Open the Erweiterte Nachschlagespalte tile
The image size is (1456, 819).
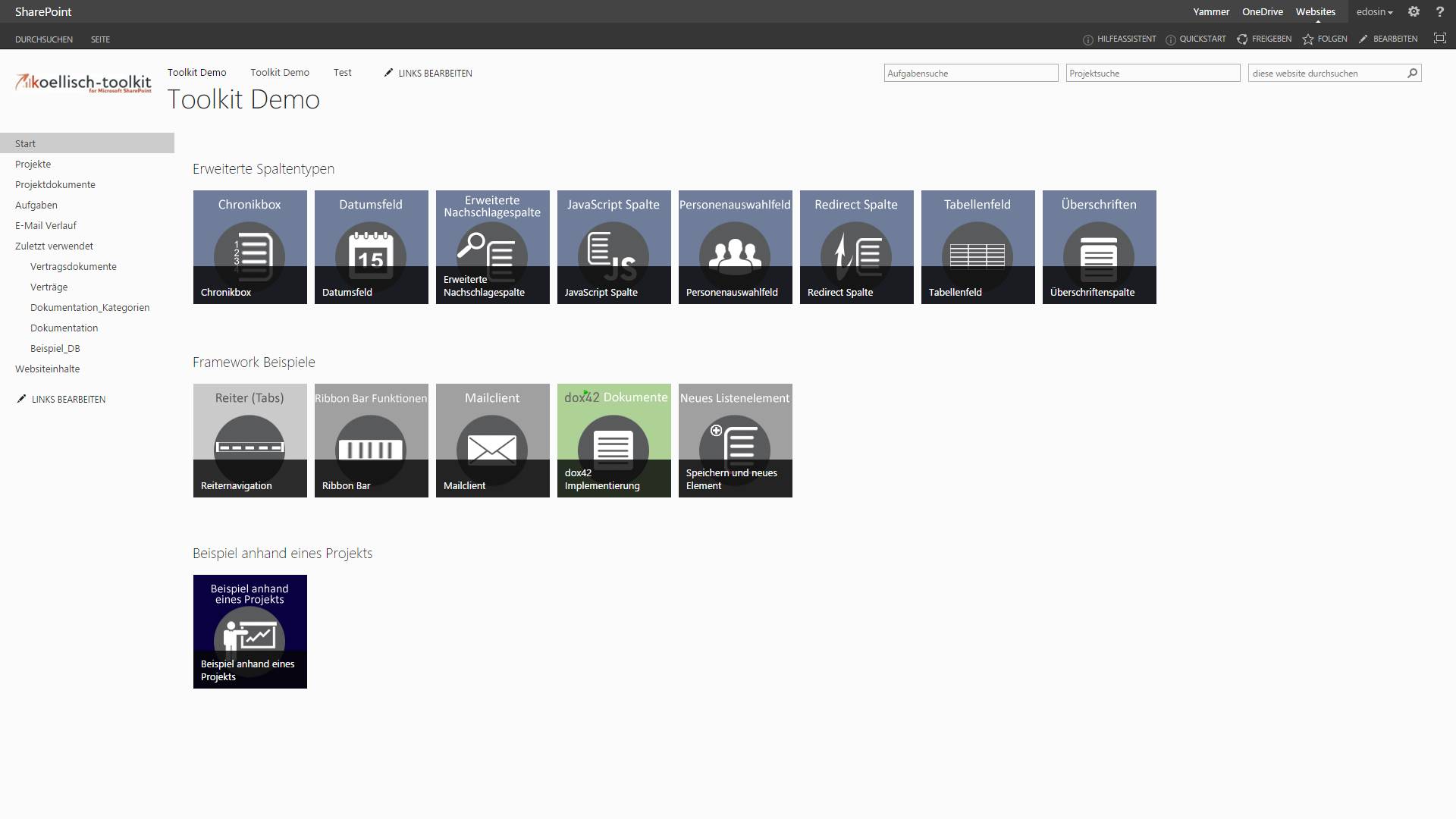pyautogui.click(x=493, y=247)
